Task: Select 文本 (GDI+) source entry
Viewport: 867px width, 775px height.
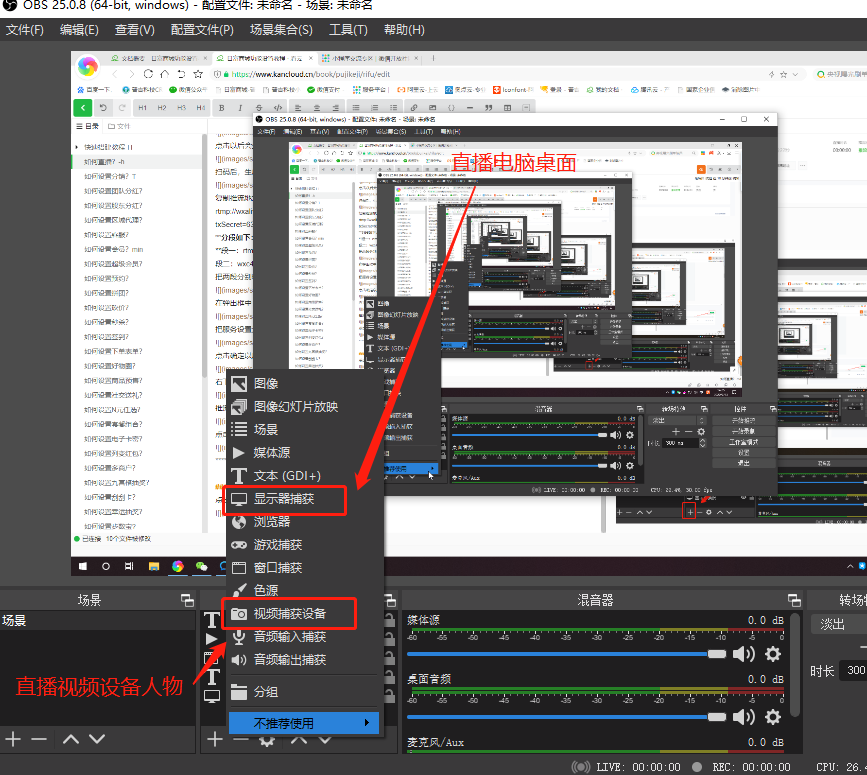Action: coord(305,476)
